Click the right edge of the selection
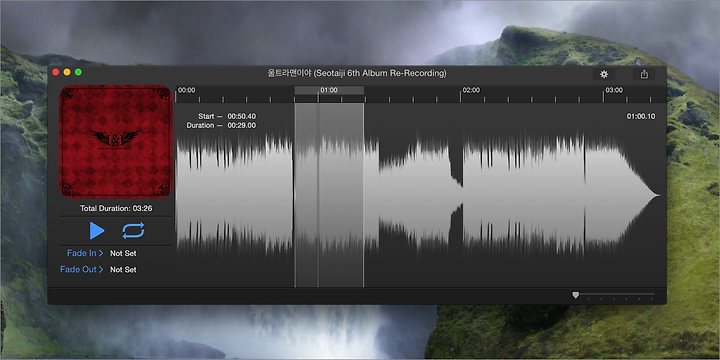Viewport: 720px width, 360px height. pyautogui.click(x=364, y=195)
